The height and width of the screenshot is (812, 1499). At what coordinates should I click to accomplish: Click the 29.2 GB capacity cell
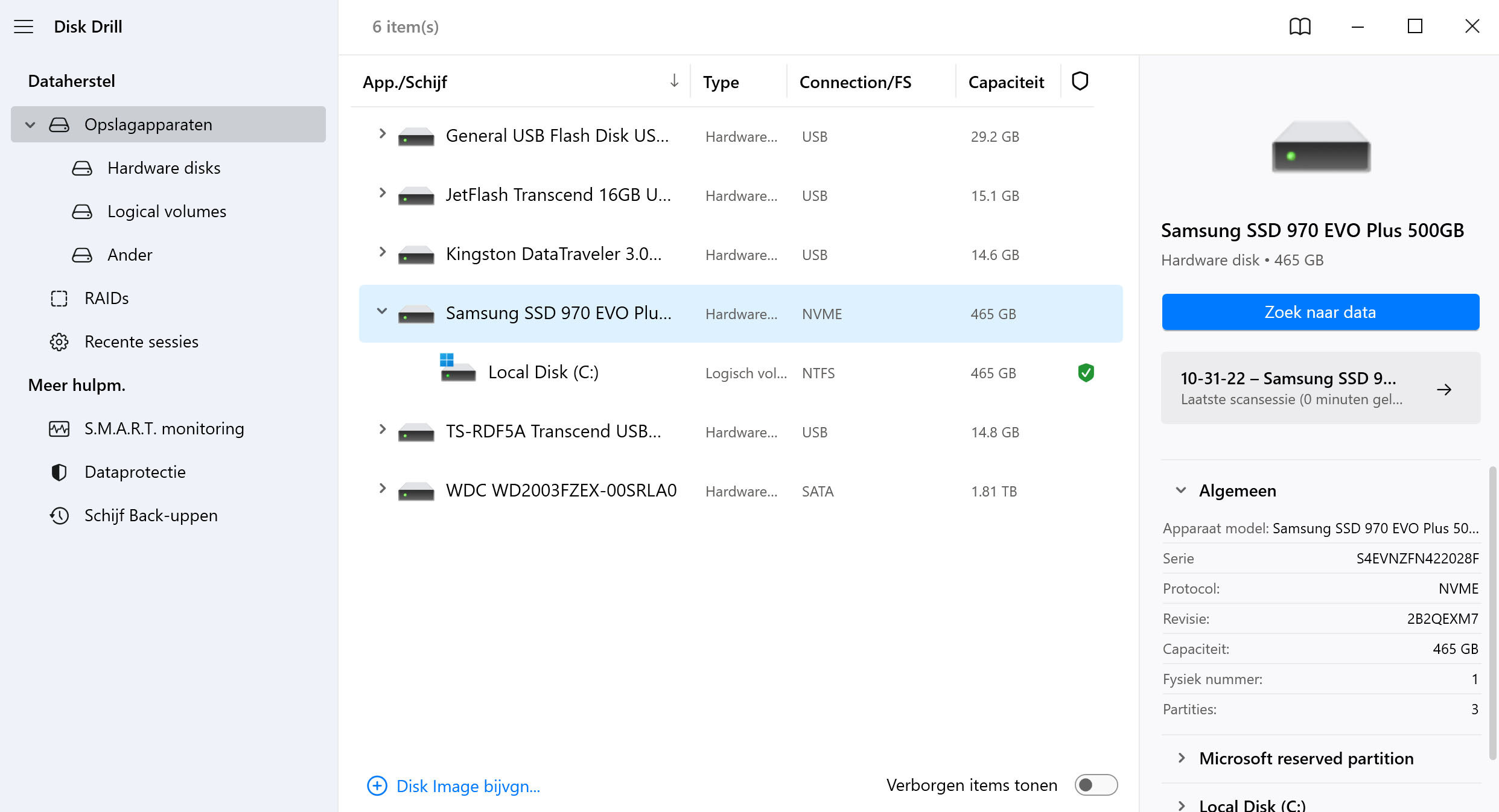(x=995, y=137)
